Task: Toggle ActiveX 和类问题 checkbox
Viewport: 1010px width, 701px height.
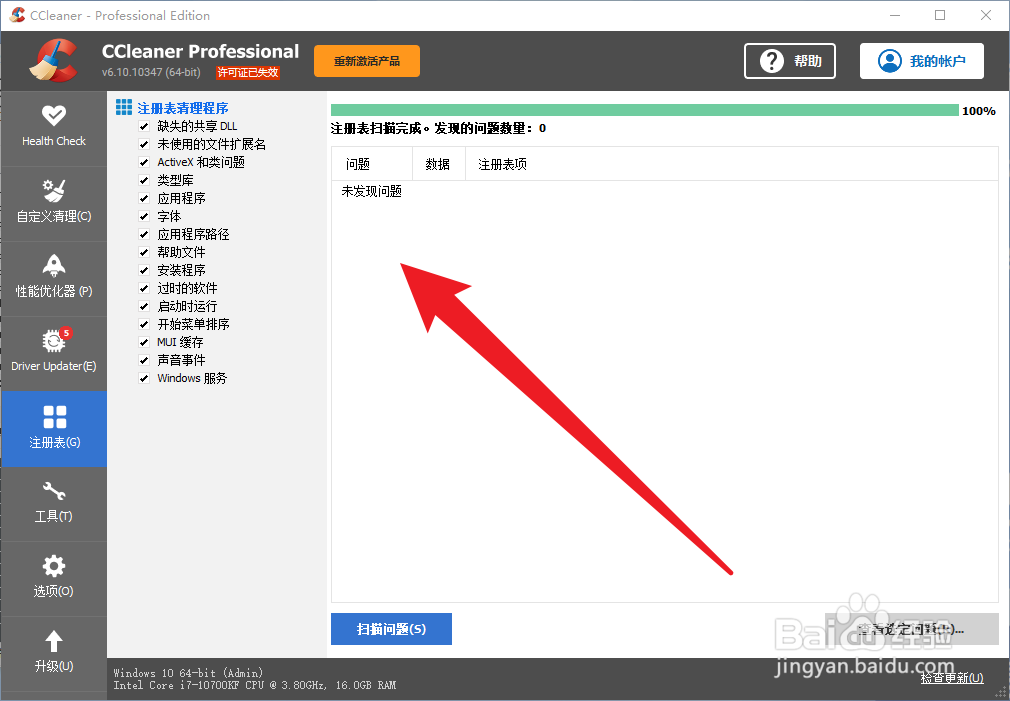Action: (x=144, y=162)
